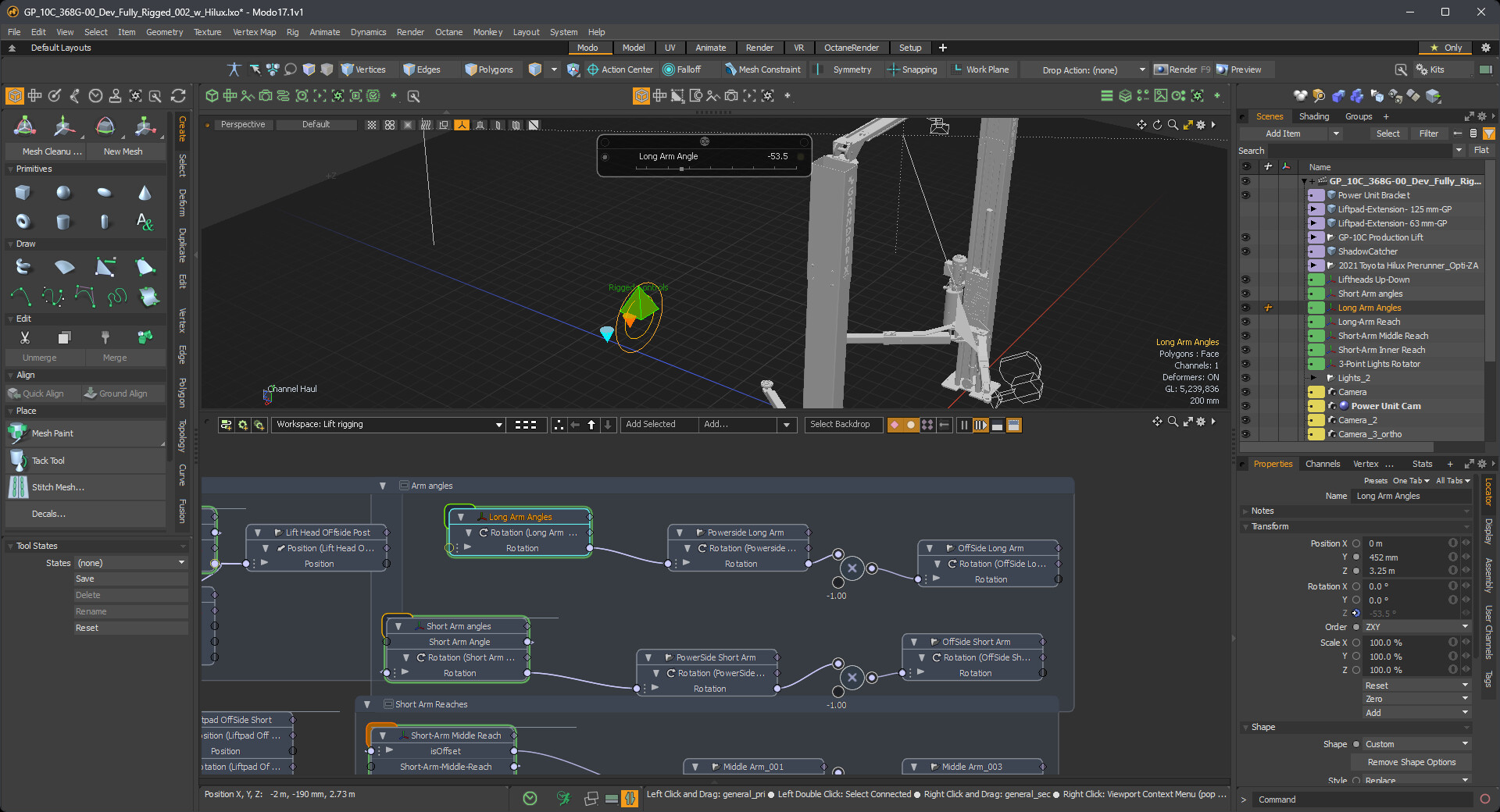
Task: Click the Mesh Paint tool
Action: (x=85, y=433)
